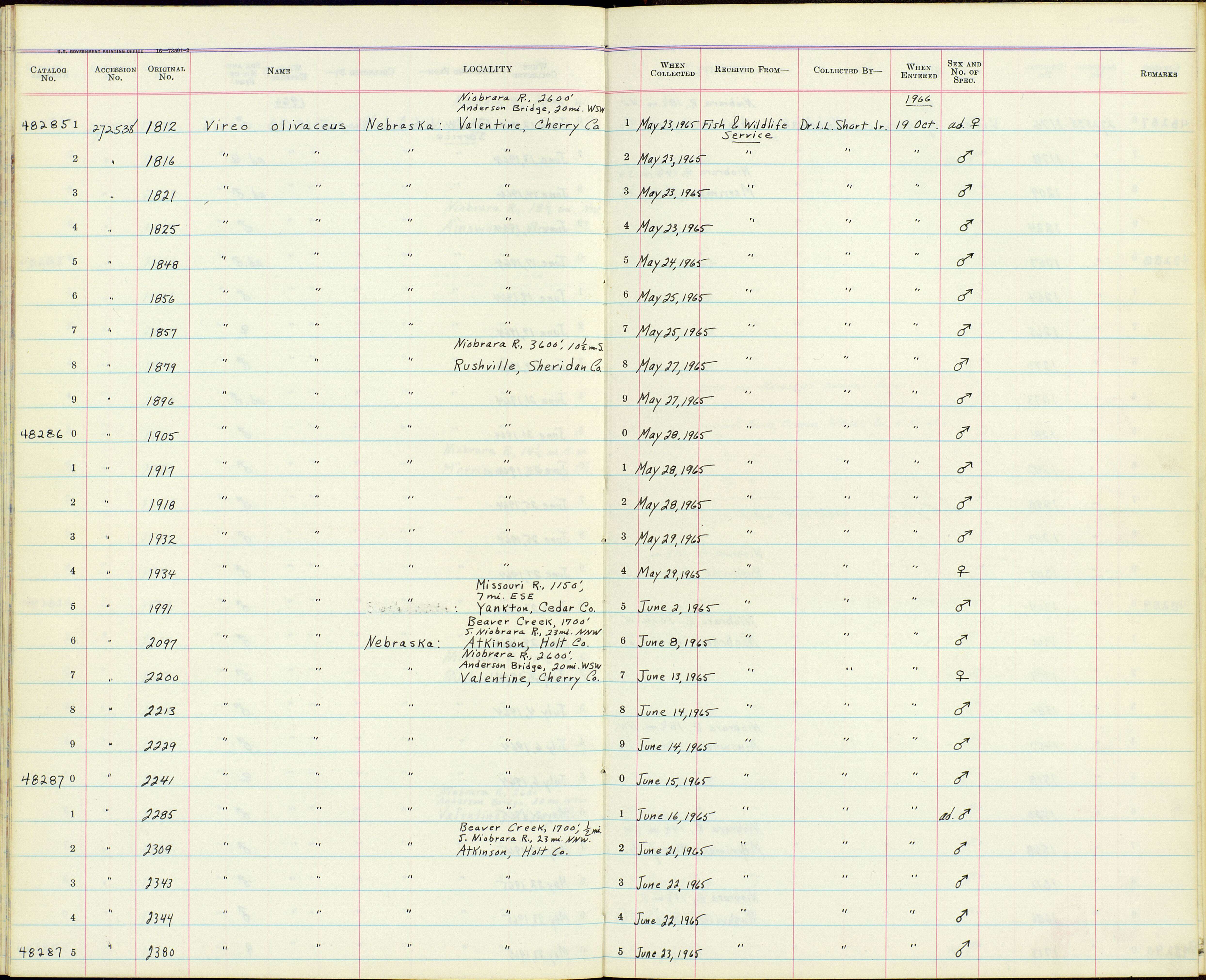Click the 'Sex and No. of Spec.' header
This screenshot has width=1206, height=980.
[x=964, y=72]
